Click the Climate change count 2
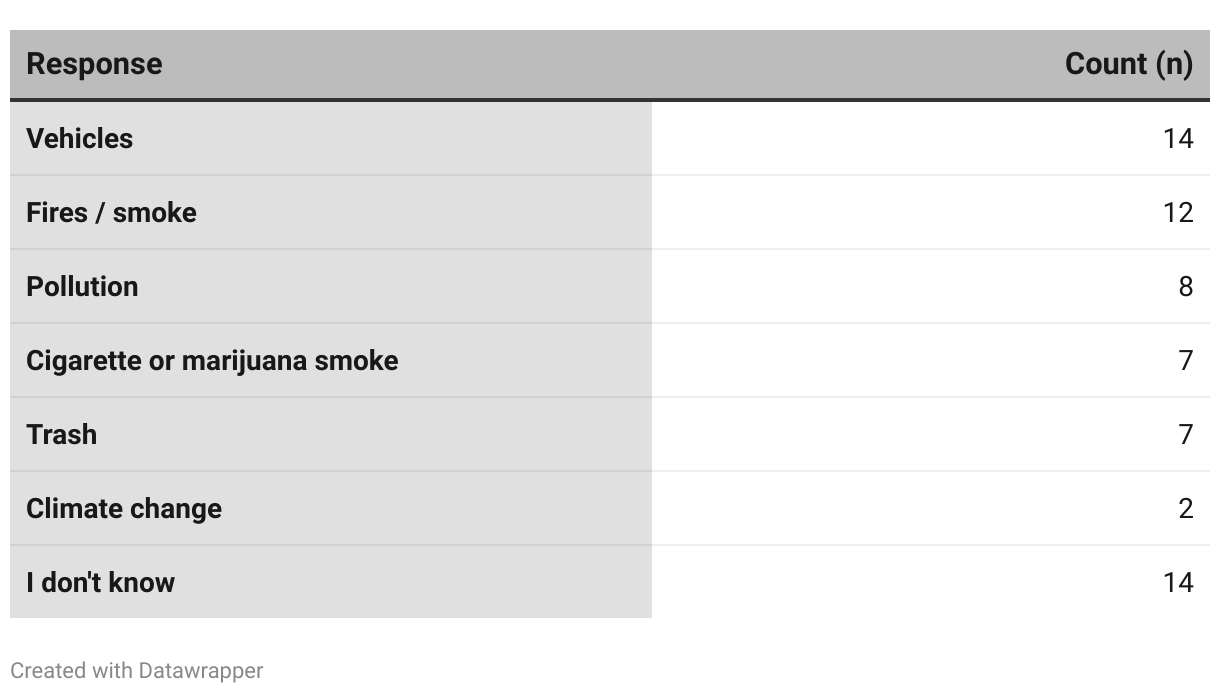1220x694 pixels. 1186,508
